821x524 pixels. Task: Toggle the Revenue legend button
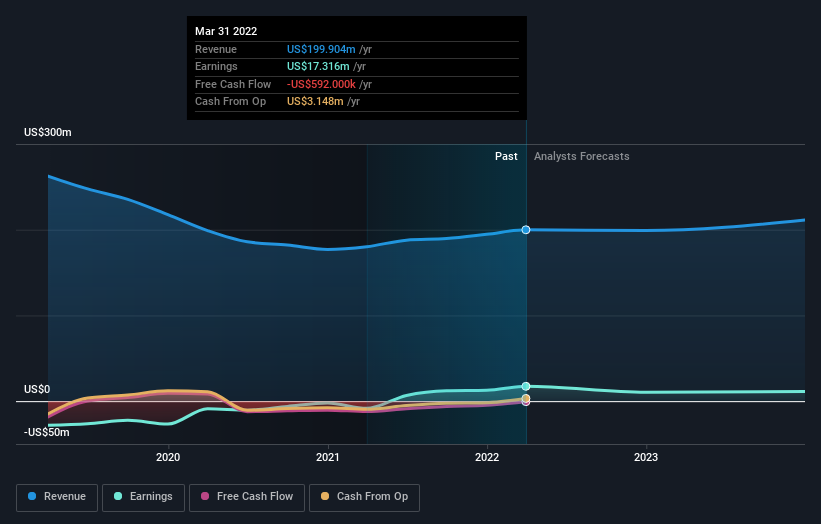coord(57,497)
